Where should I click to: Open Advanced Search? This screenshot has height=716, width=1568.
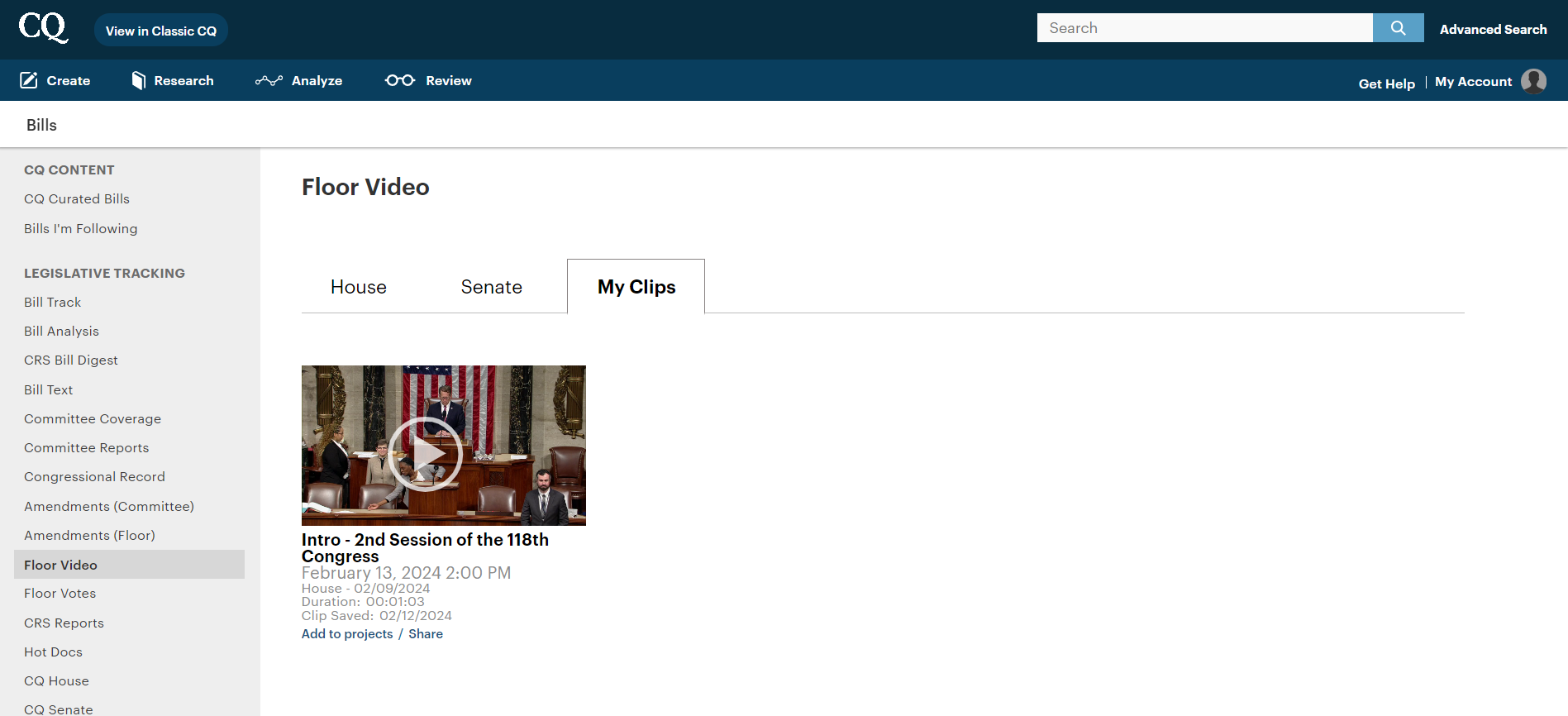click(x=1493, y=29)
